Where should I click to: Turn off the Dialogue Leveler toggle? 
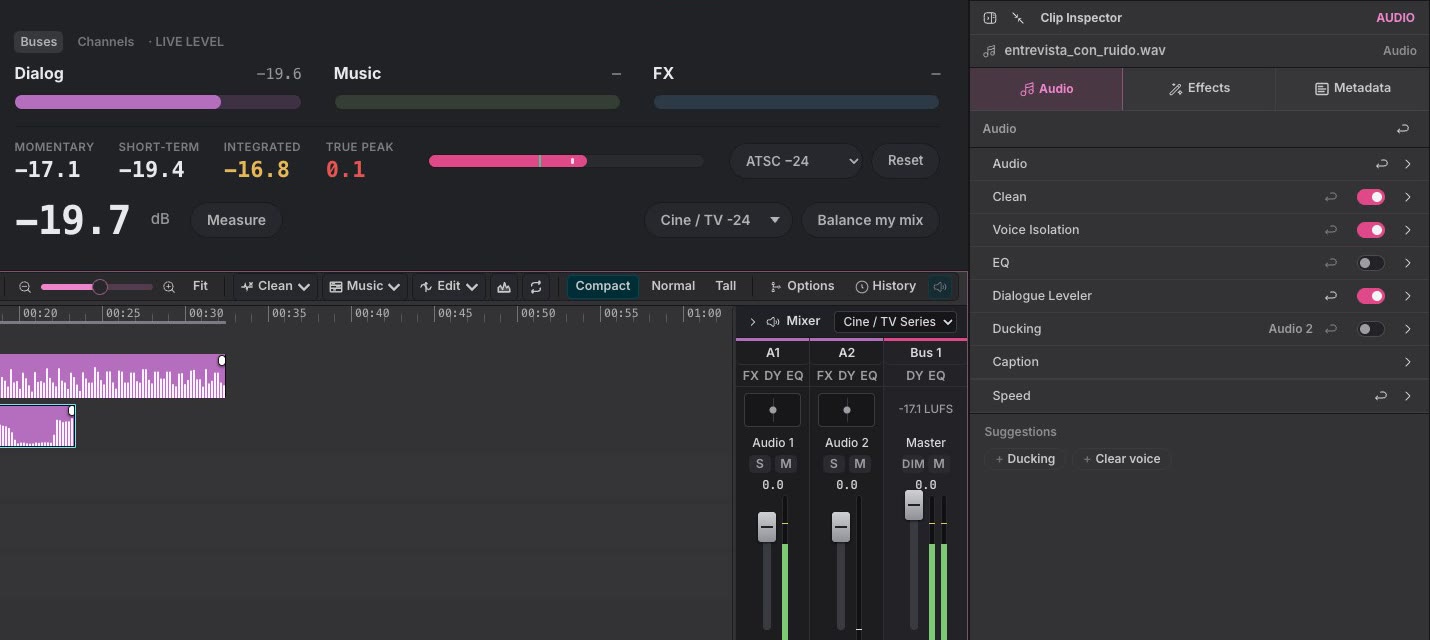pos(1370,296)
